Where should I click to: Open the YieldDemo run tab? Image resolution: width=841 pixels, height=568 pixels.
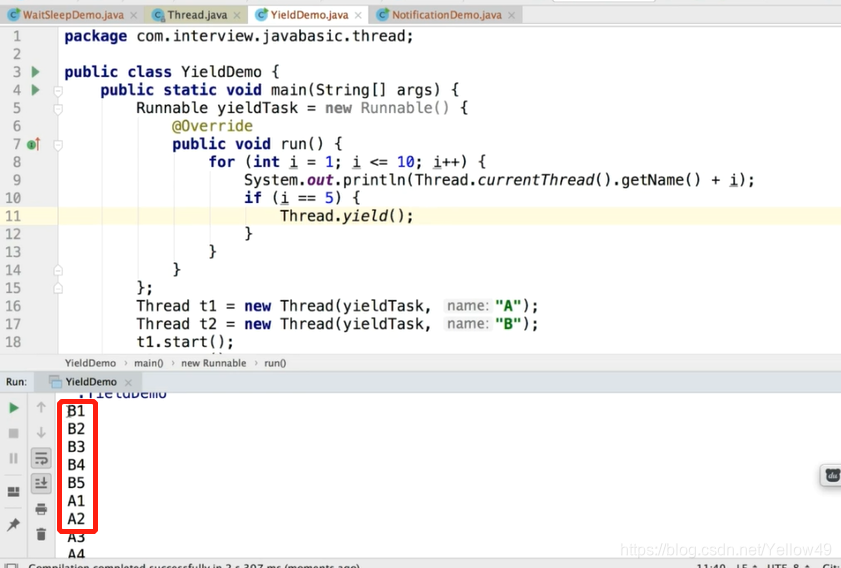click(90, 382)
